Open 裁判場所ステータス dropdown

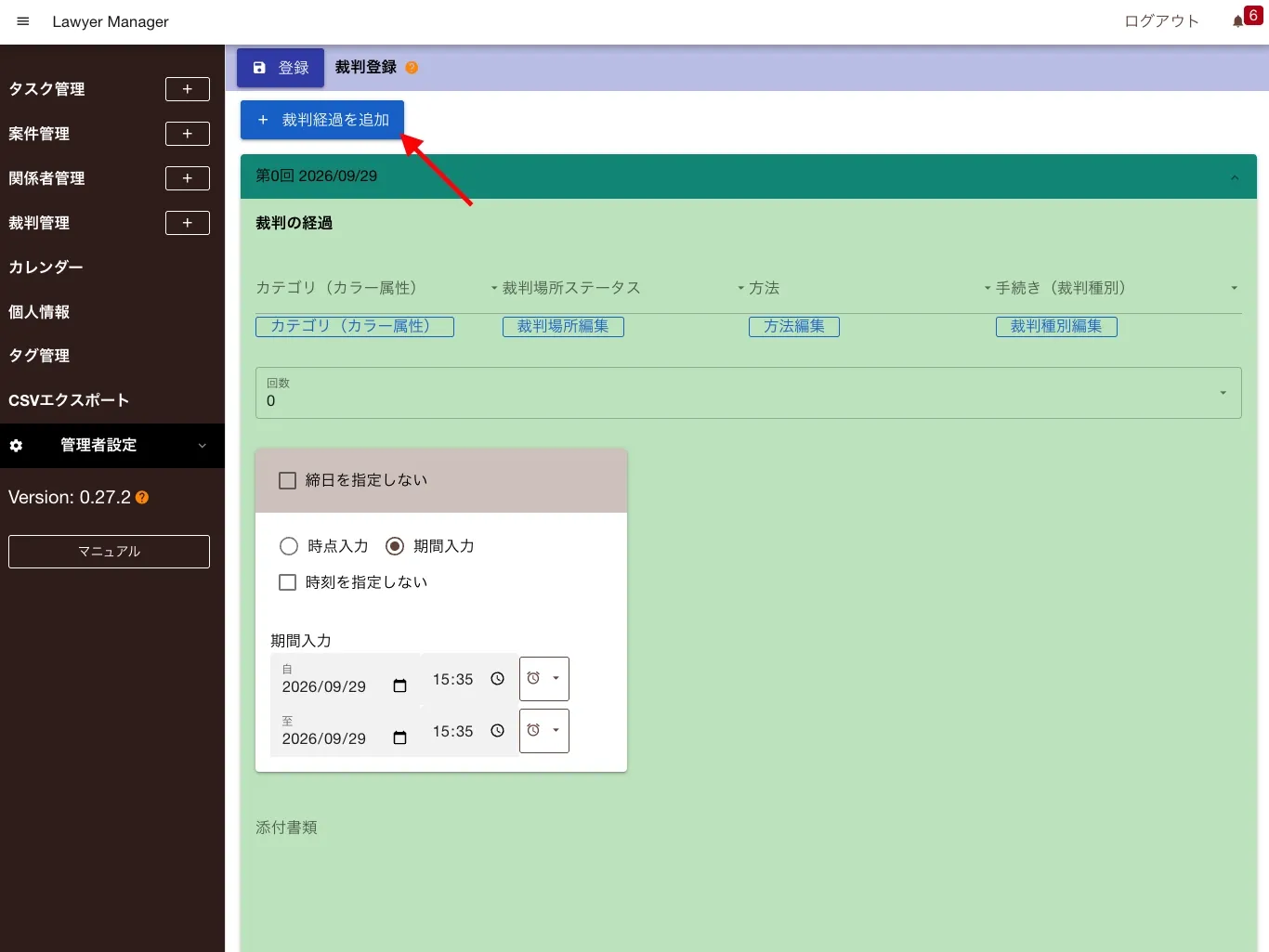625,288
